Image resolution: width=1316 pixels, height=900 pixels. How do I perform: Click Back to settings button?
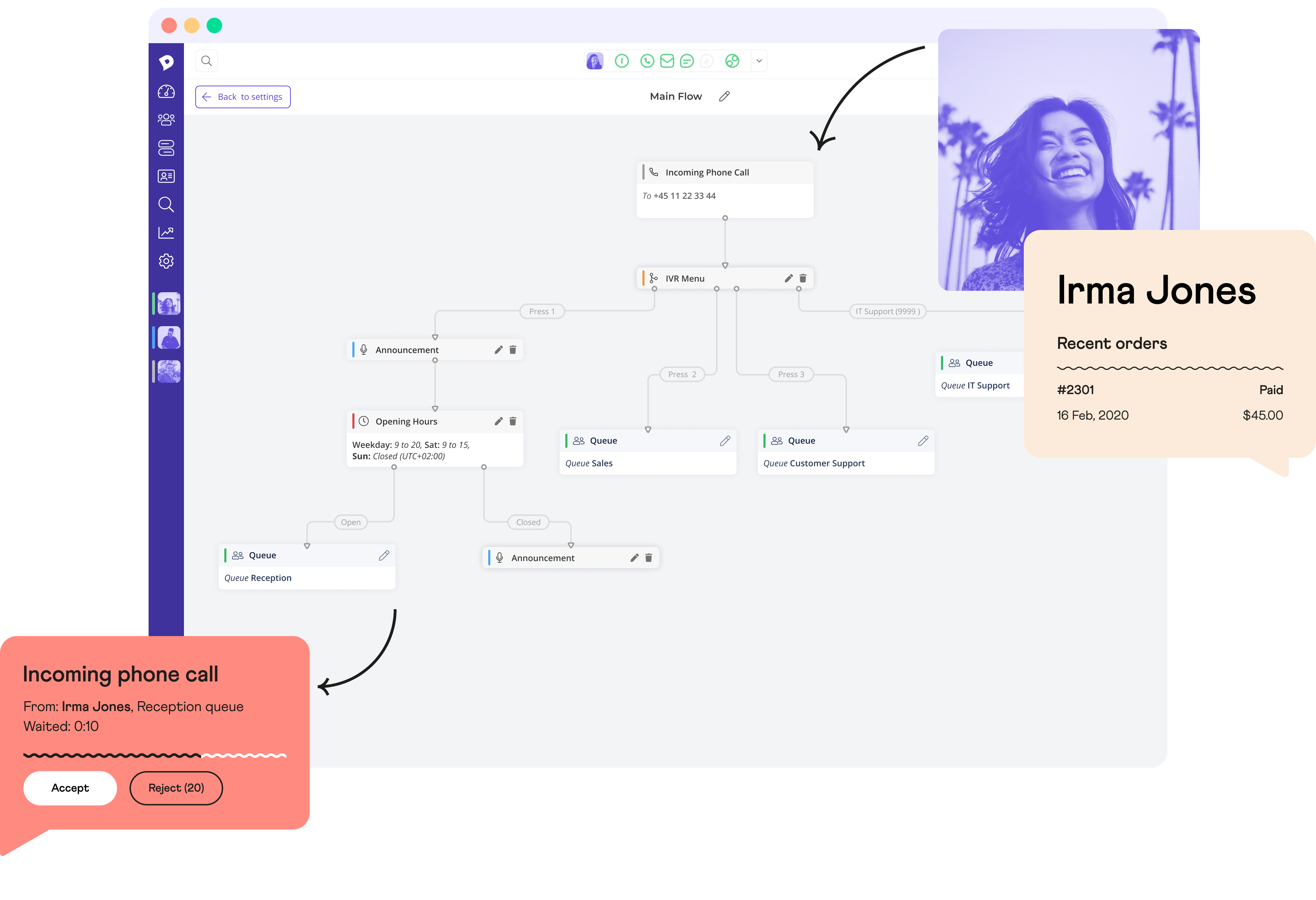tap(243, 97)
